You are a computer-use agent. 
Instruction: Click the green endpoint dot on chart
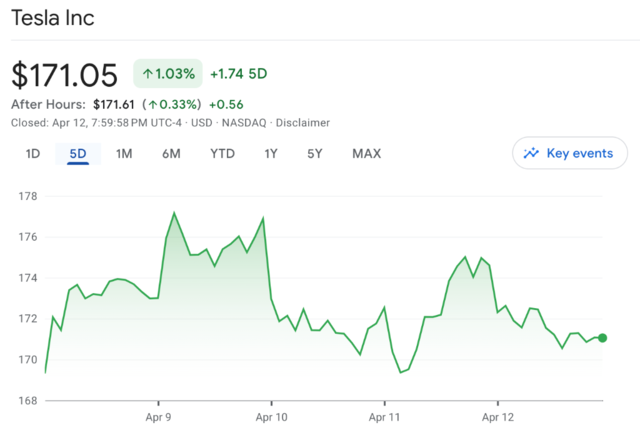(602, 338)
